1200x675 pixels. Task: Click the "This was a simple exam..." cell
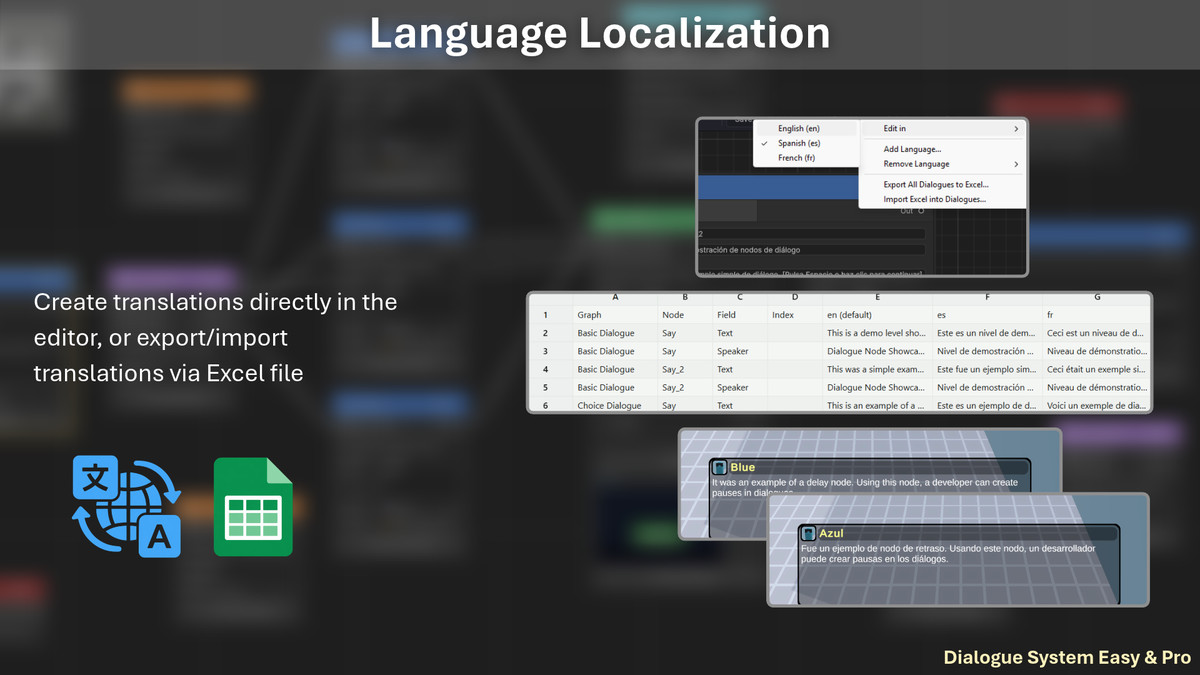pyautogui.click(x=877, y=369)
